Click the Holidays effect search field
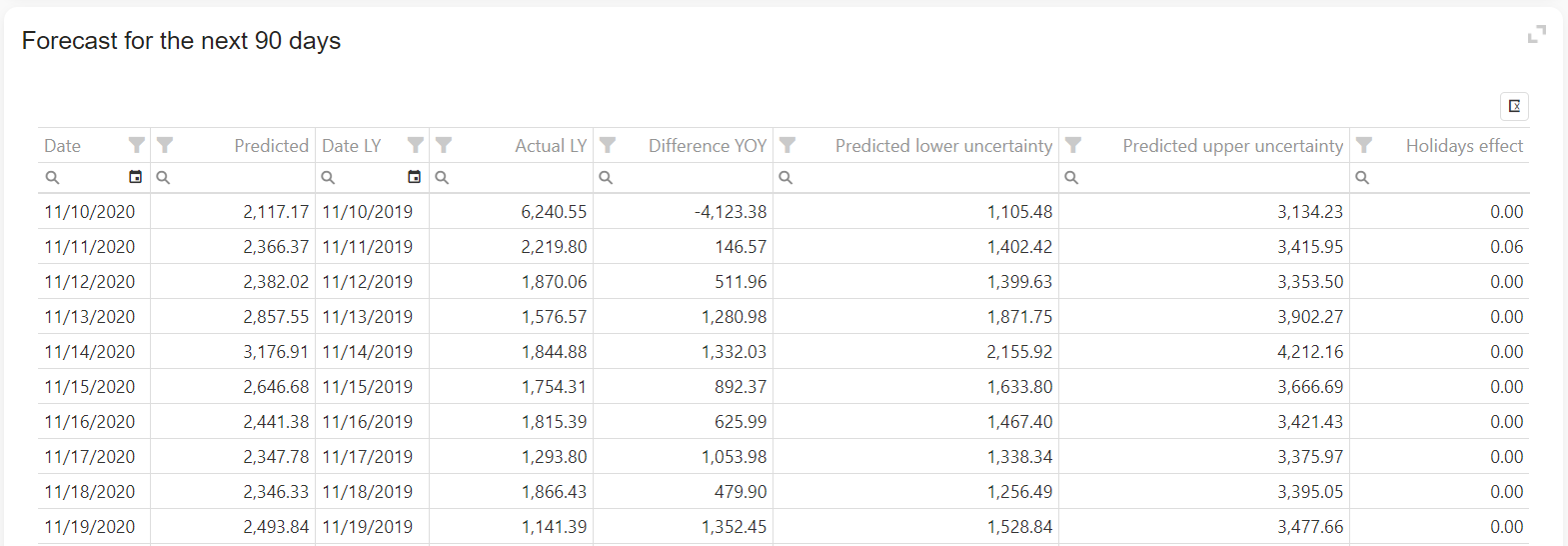Screen dimensions: 1568x546 click(x=1449, y=177)
